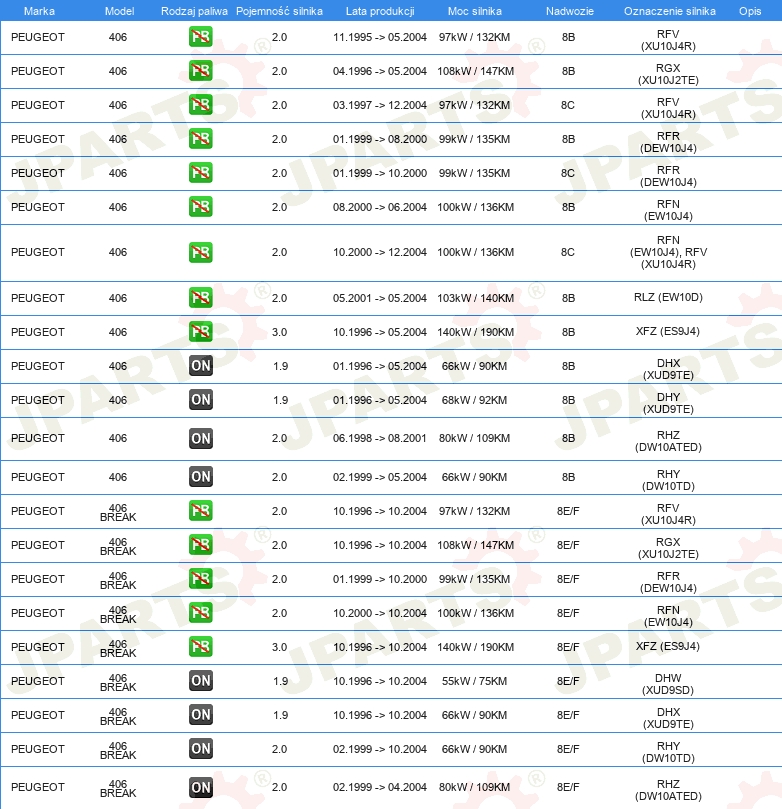Image resolution: width=782 pixels, height=809 pixels.
Task: Click 8C body cell in 03.1997 row
Action: click(x=567, y=105)
